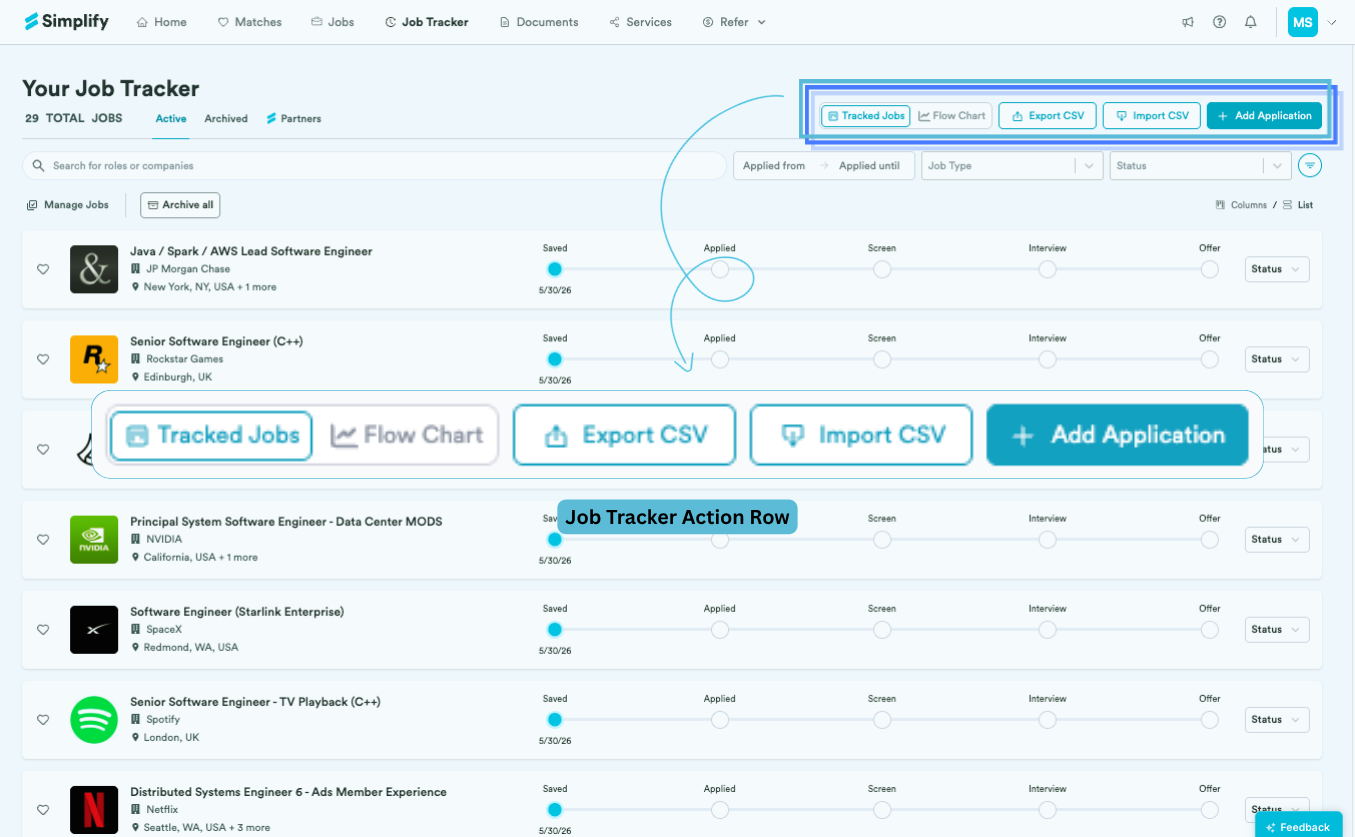Open Status dropdown for Spotify job
1355x837 pixels.
1277,719
